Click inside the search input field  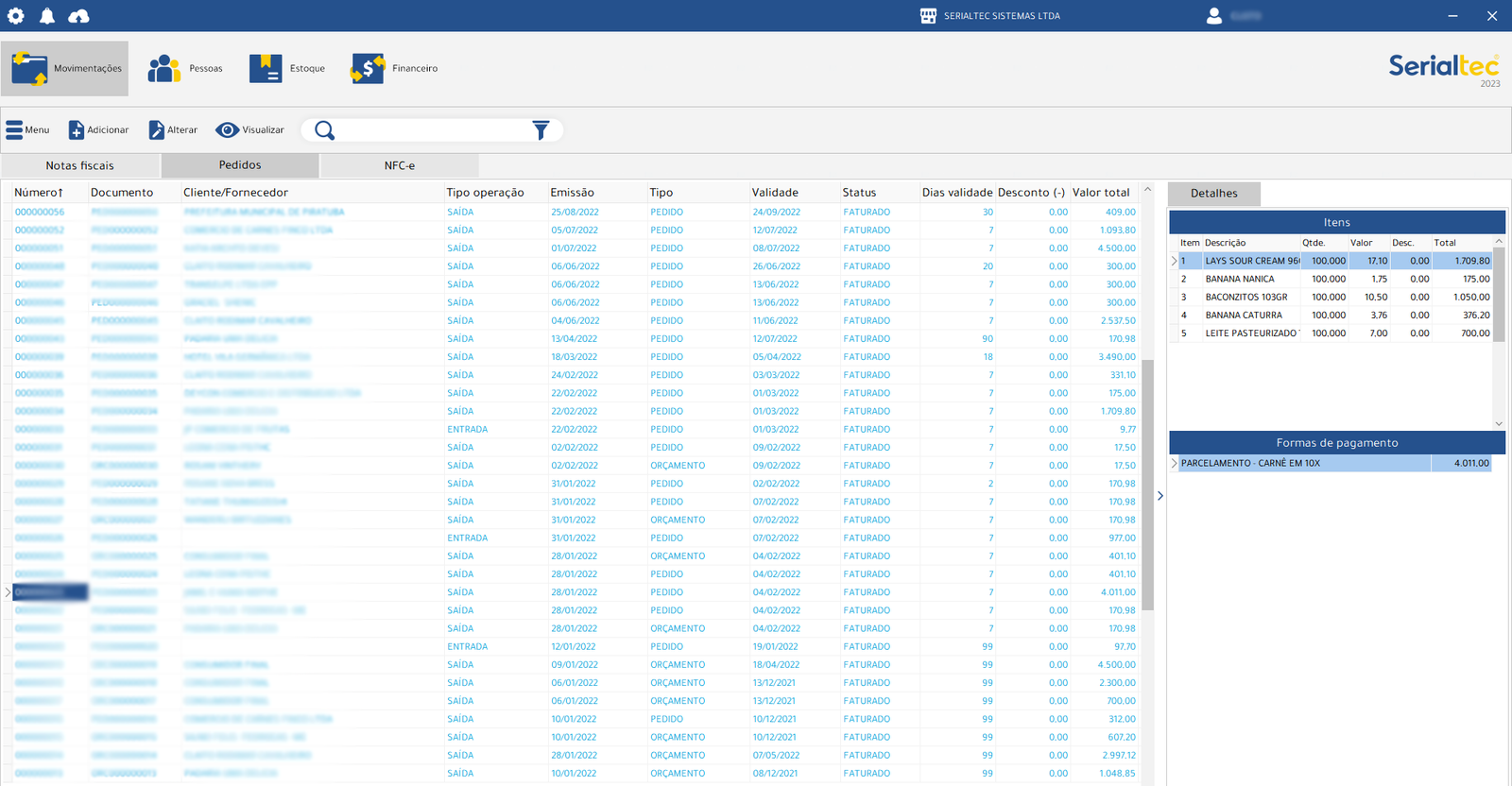(433, 130)
